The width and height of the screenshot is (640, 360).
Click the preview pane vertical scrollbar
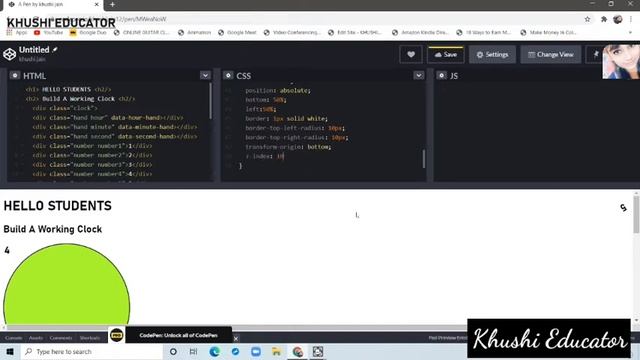[x=636, y=214]
